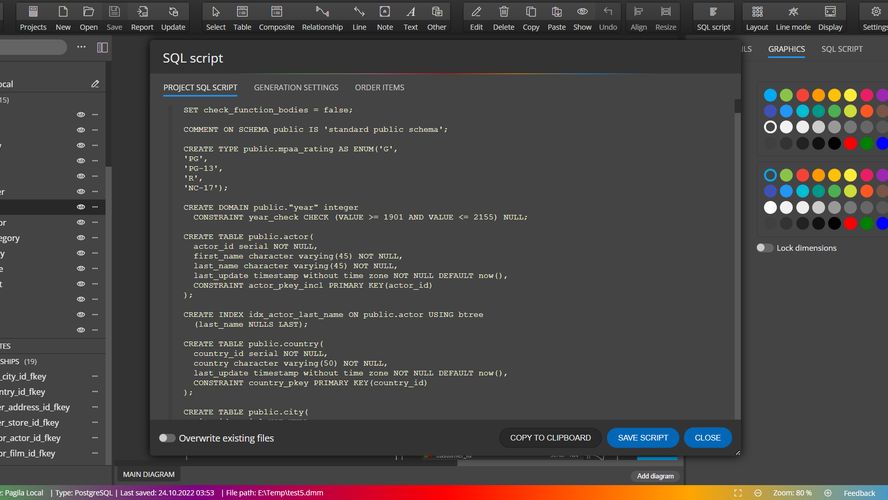Click the Resize toolbar icon

point(665,18)
